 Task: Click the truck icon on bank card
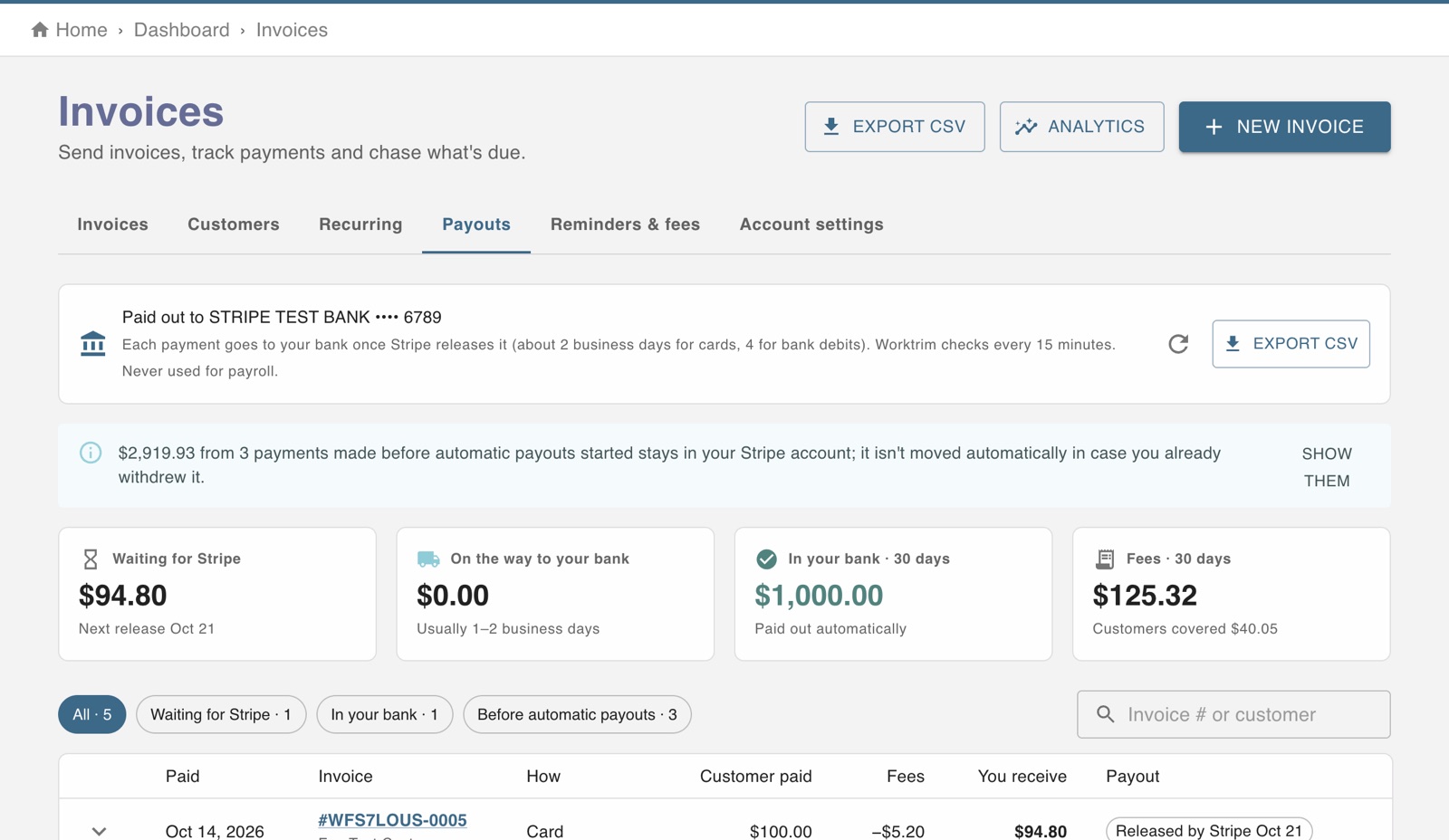(428, 559)
